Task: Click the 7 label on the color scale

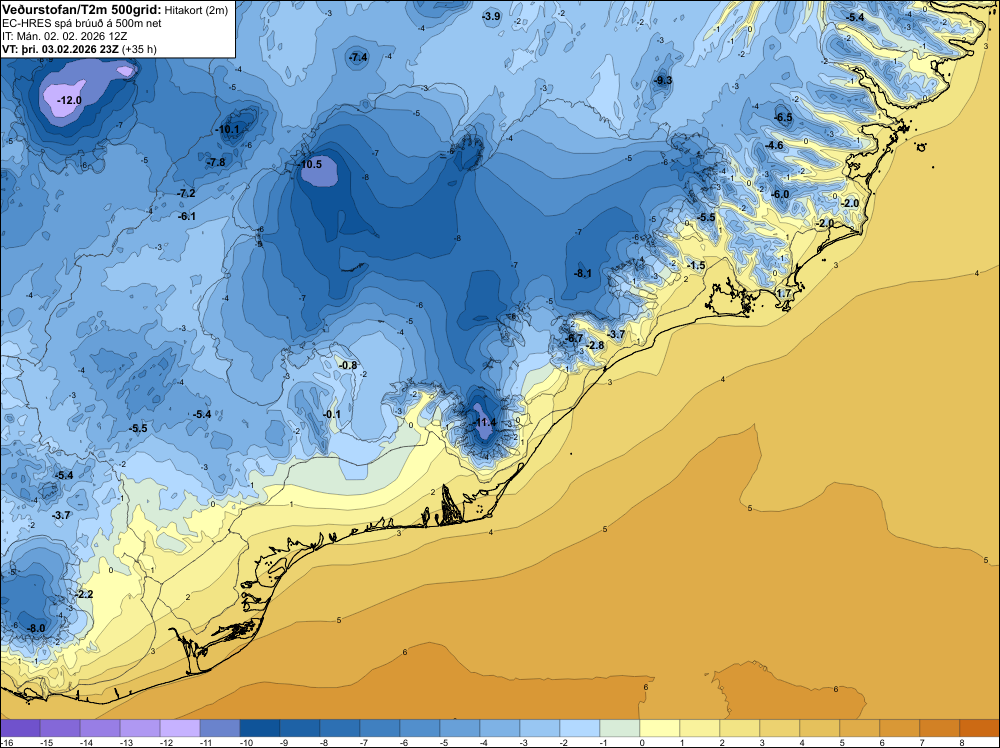Action: pyautogui.click(x=923, y=742)
